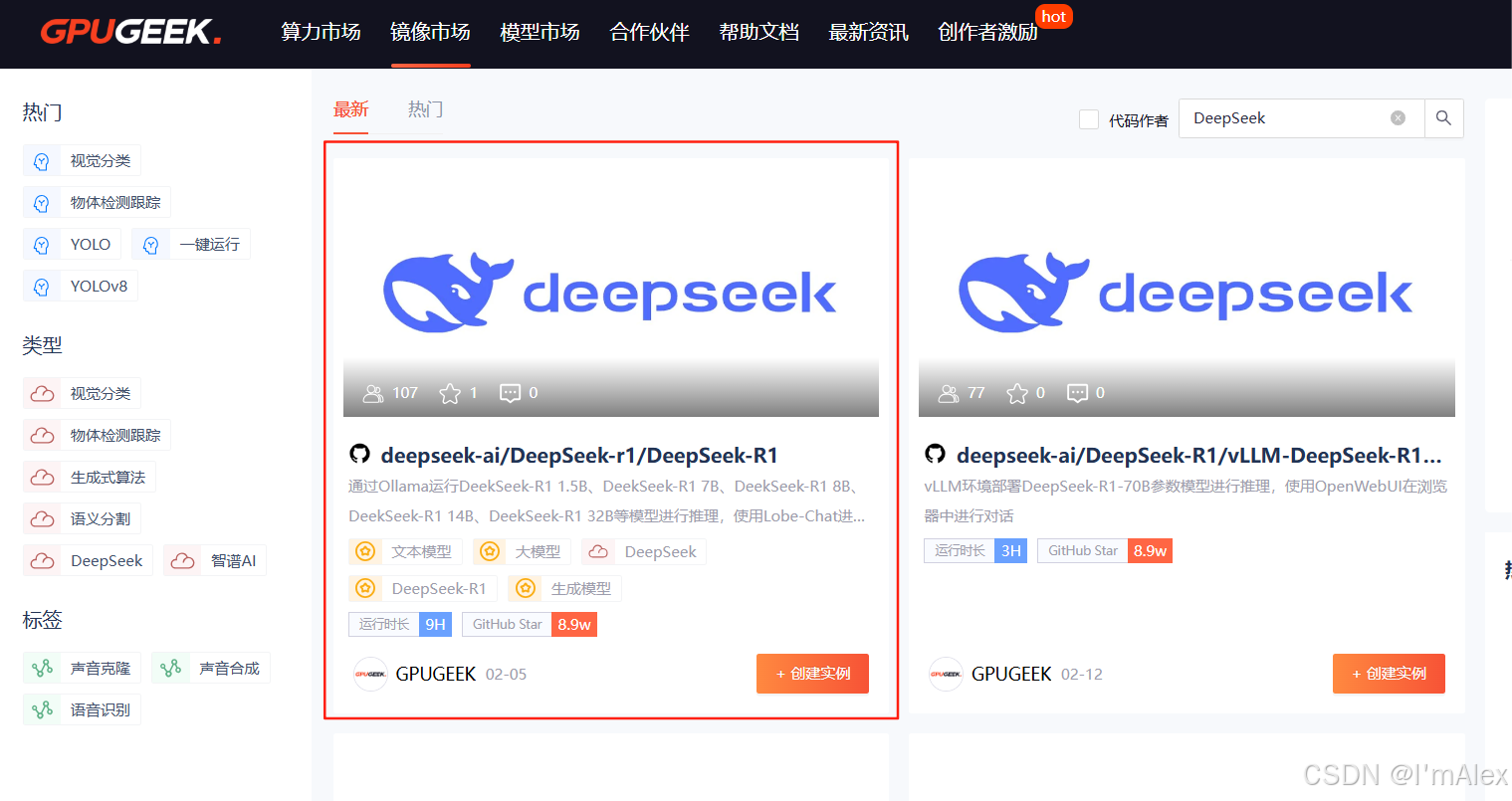Click the GitHub Star 8.9w badge on first card
The width and height of the screenshot is (1512, 801).
(x=530, y=624)
